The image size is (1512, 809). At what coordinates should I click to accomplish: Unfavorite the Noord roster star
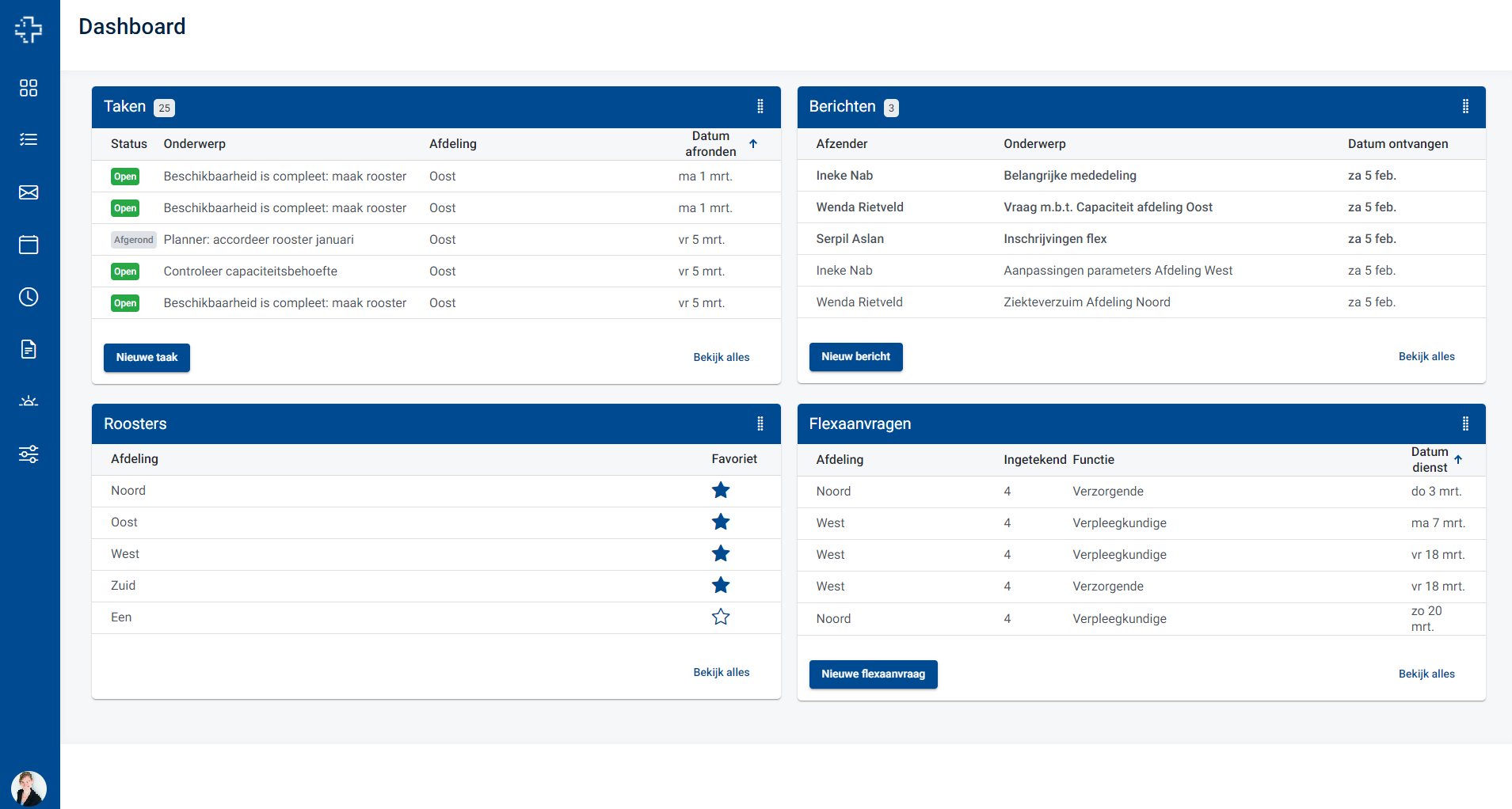coord(721,490)
